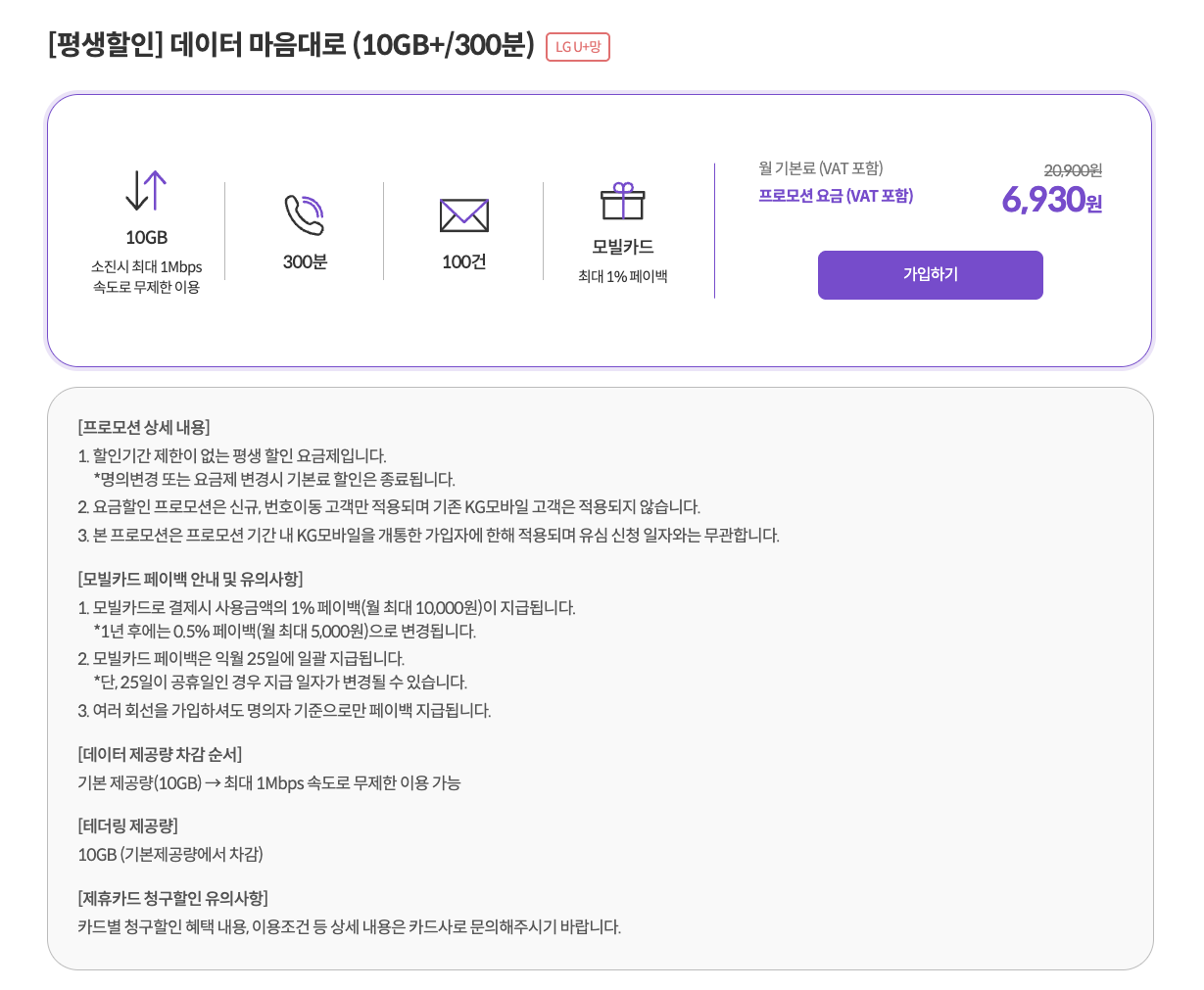Click the 10GB data allowance label

[x=146, y=238]
